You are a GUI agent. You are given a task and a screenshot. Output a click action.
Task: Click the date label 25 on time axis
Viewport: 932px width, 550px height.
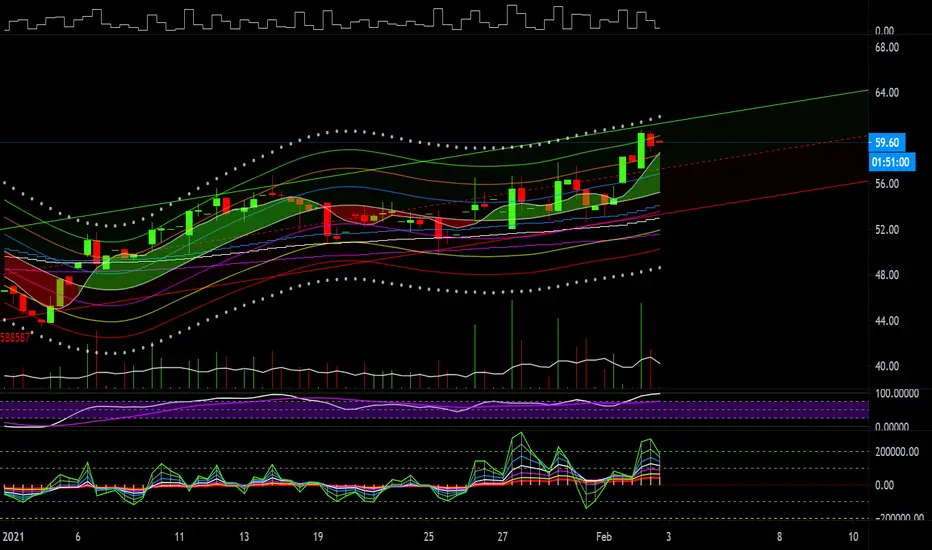(x=429, y=537)
